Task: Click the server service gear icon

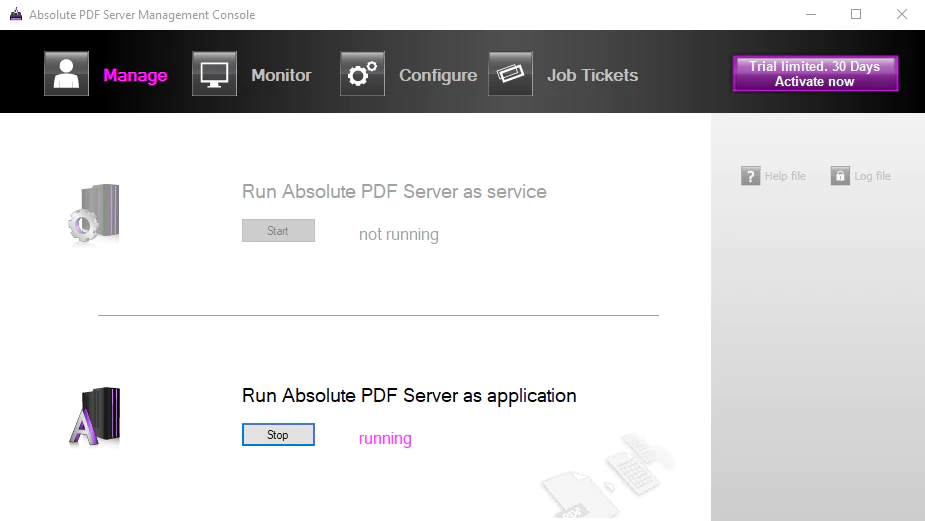Action: tap(94, 213)
